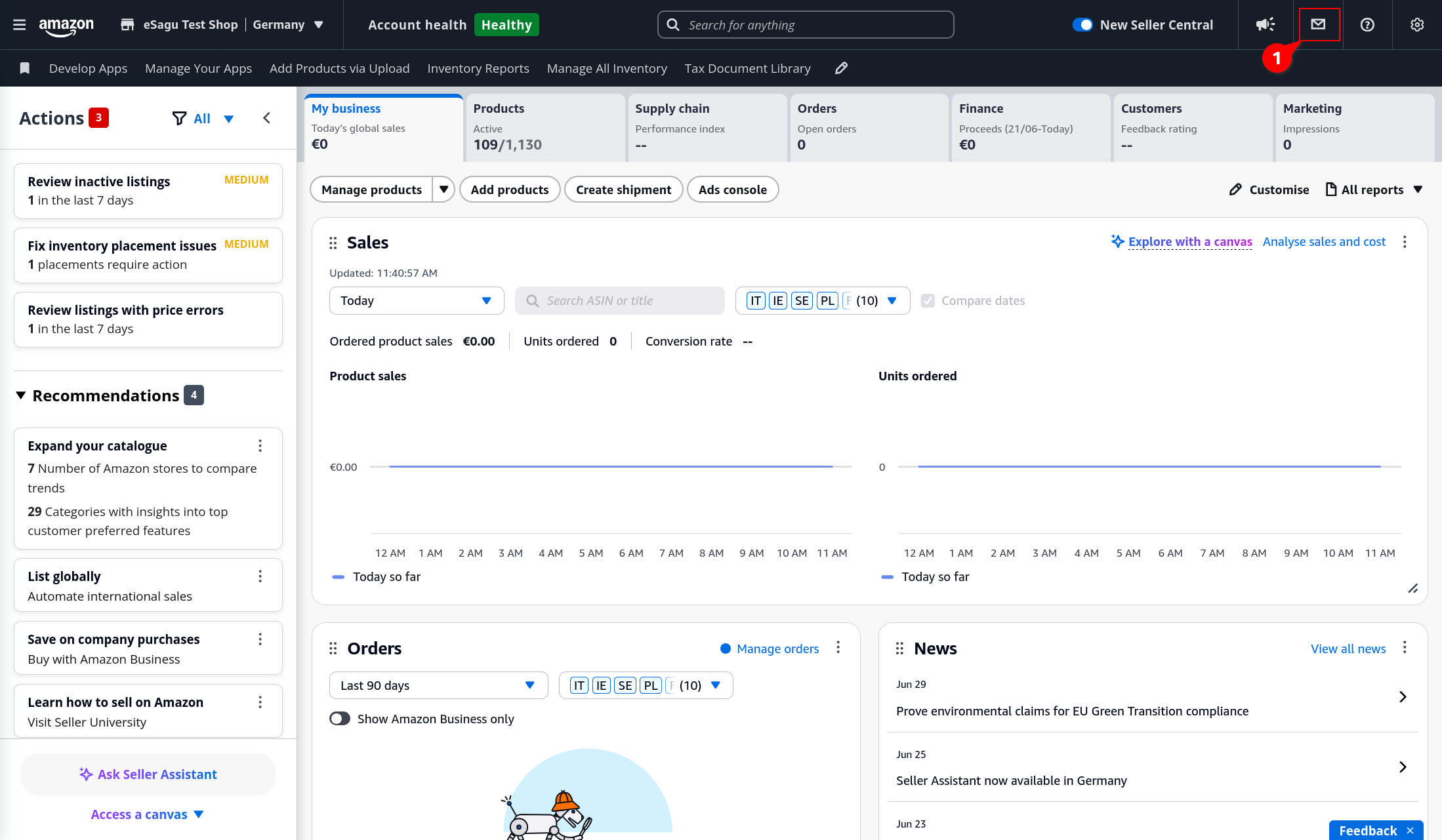The height and width of the screenshot is (840, 1442).
Task: Open News widget more options menu
Action: [1405, 648]
